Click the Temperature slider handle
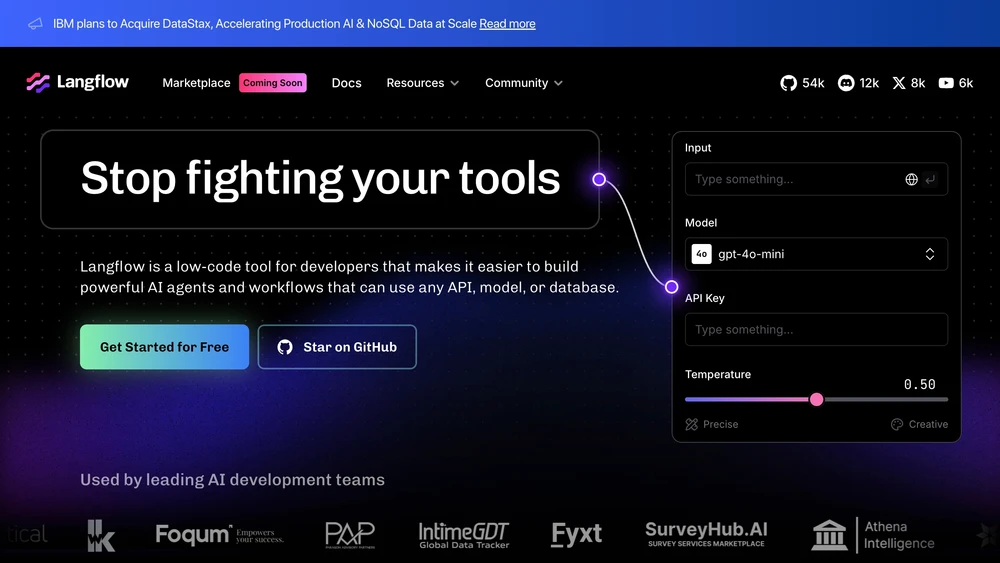This screenshot has height=563, width=1000. 816,400
